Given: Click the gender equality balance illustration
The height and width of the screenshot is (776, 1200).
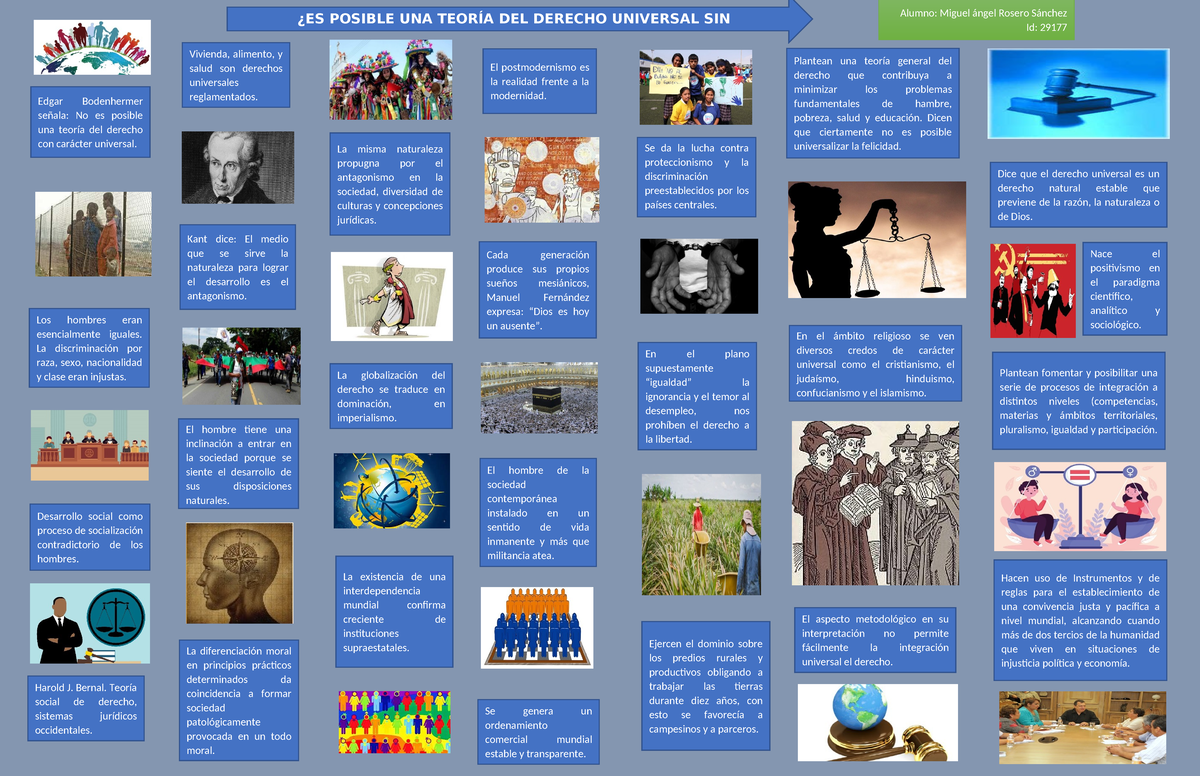Looking at the screenshot, I should [1080, 506].
